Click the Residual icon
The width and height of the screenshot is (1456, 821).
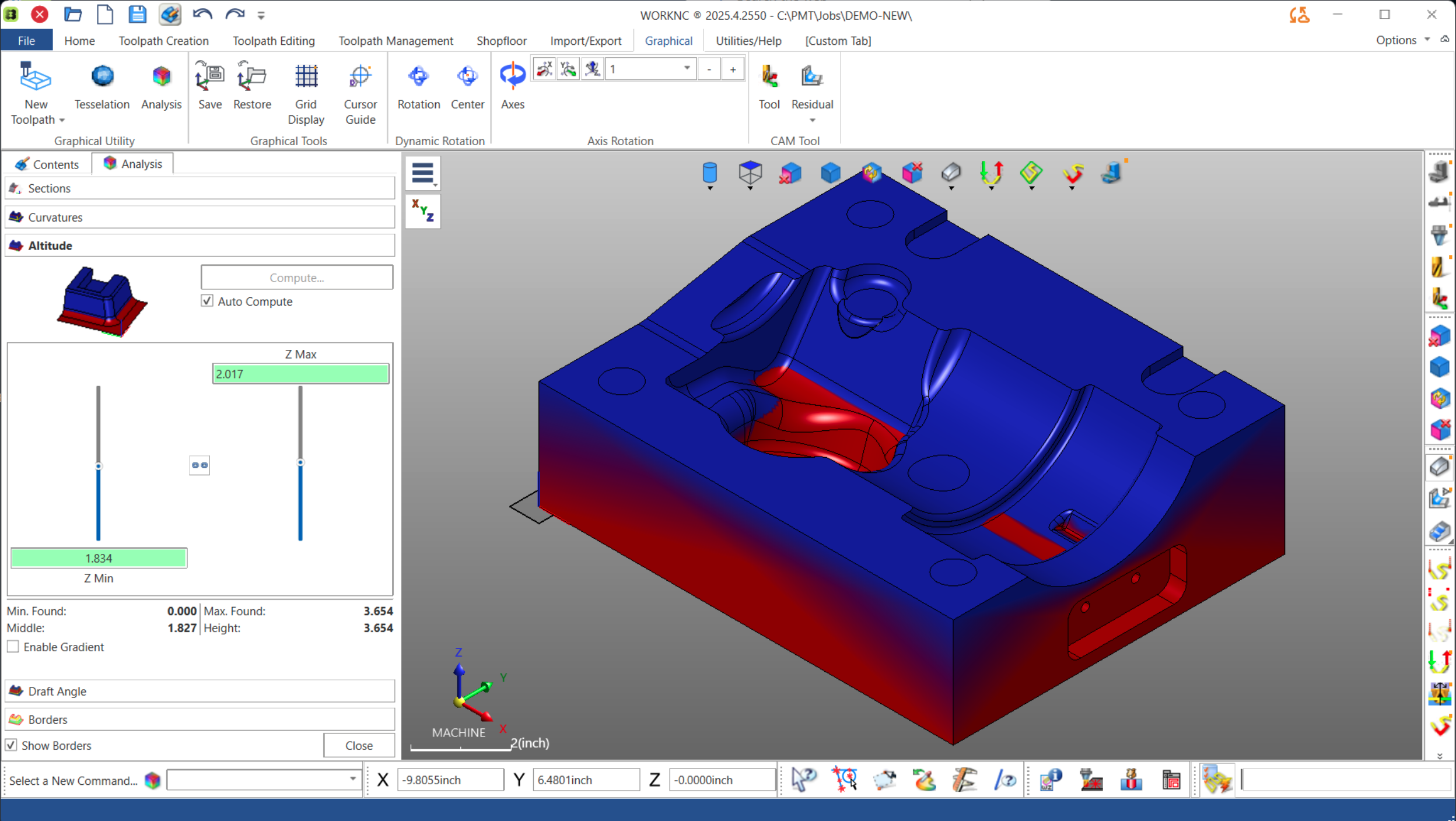811,76
